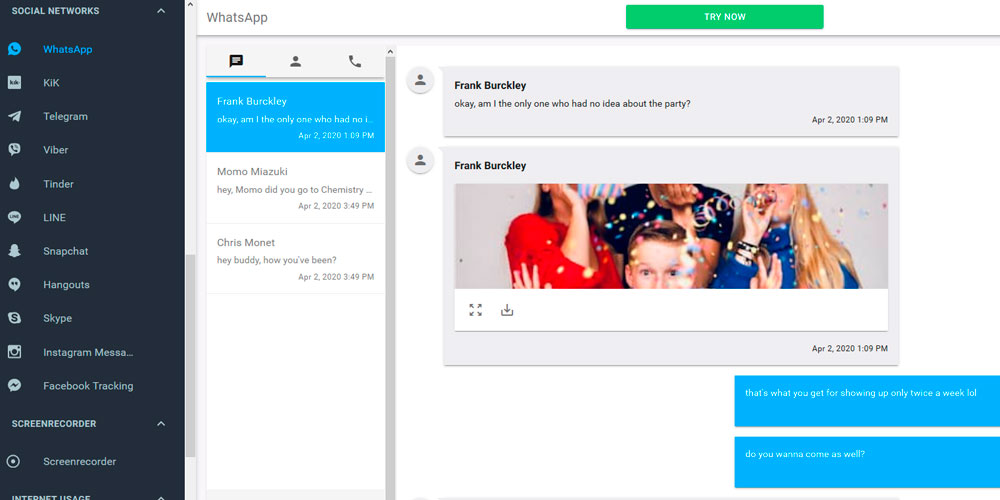The image size is (1000, 500).
Task: Click the conversation list scrollbar
Action: 390,274
